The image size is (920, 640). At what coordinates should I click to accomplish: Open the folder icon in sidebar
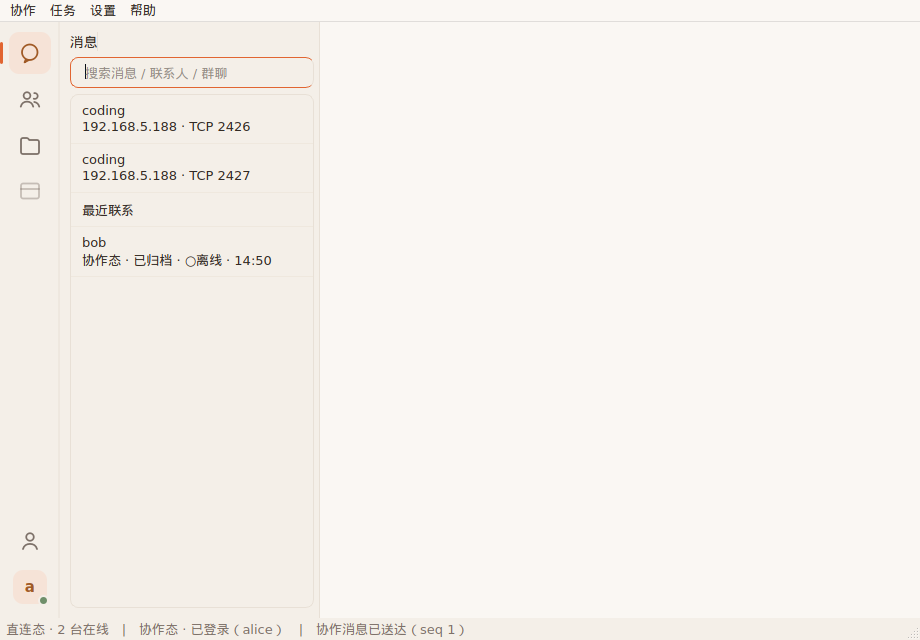click(30, 146)
